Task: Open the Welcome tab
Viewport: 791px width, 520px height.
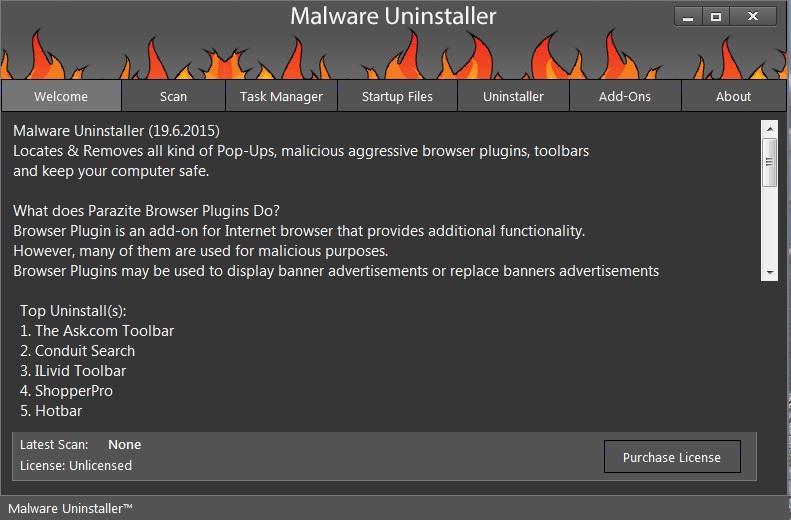Action: tap(61, 96)
